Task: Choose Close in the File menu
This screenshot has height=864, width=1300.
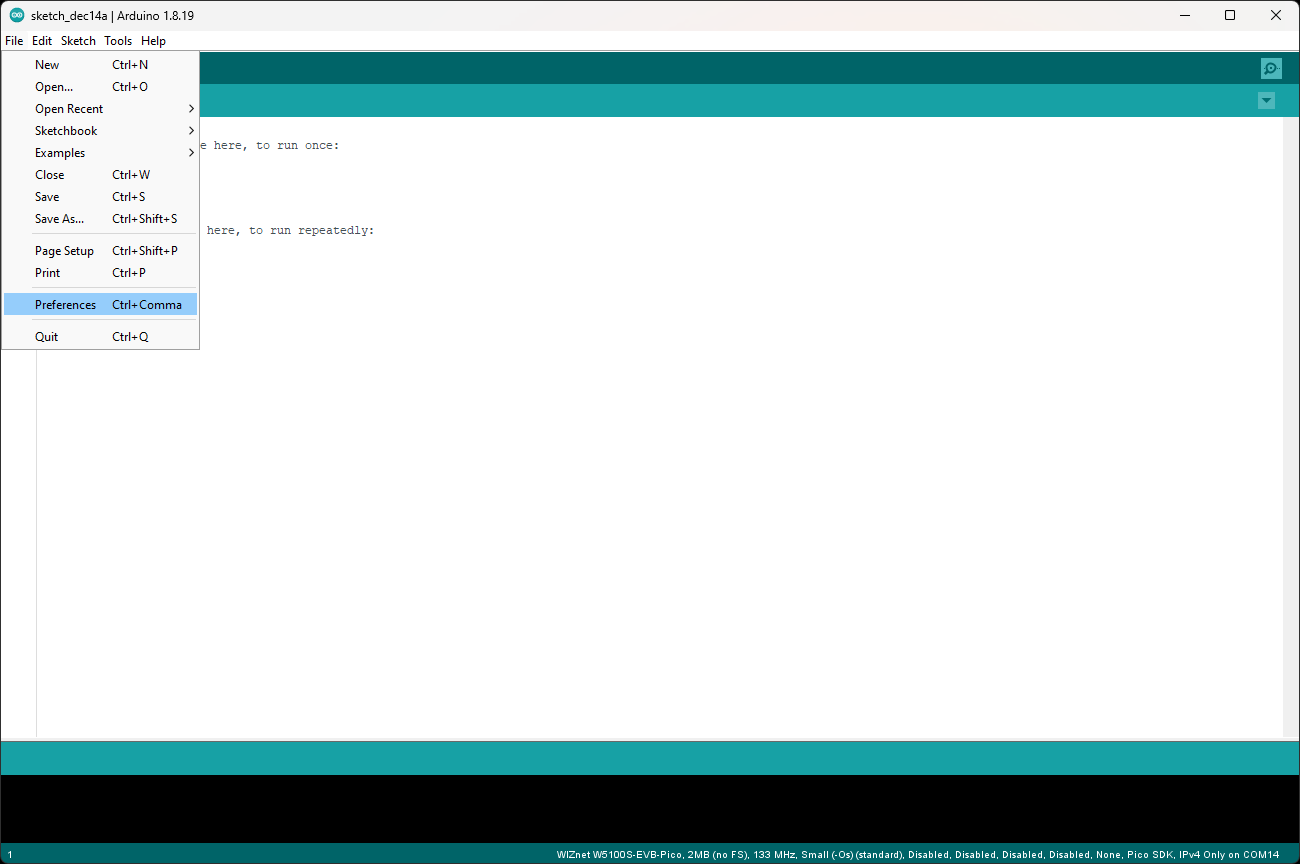Action: pyautogui.click(x=100, y=175)
